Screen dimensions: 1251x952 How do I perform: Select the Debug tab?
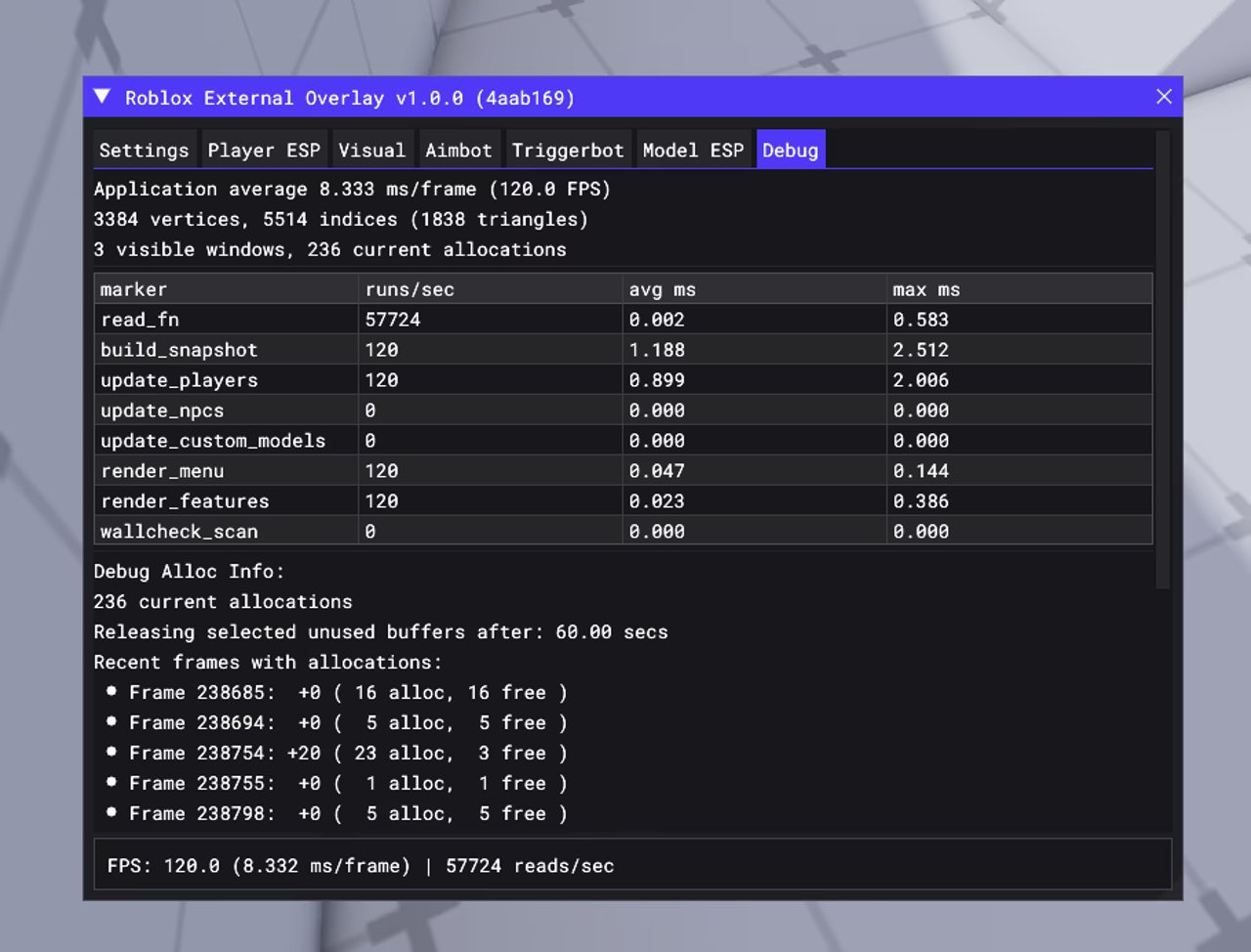(x=790, y=150)
